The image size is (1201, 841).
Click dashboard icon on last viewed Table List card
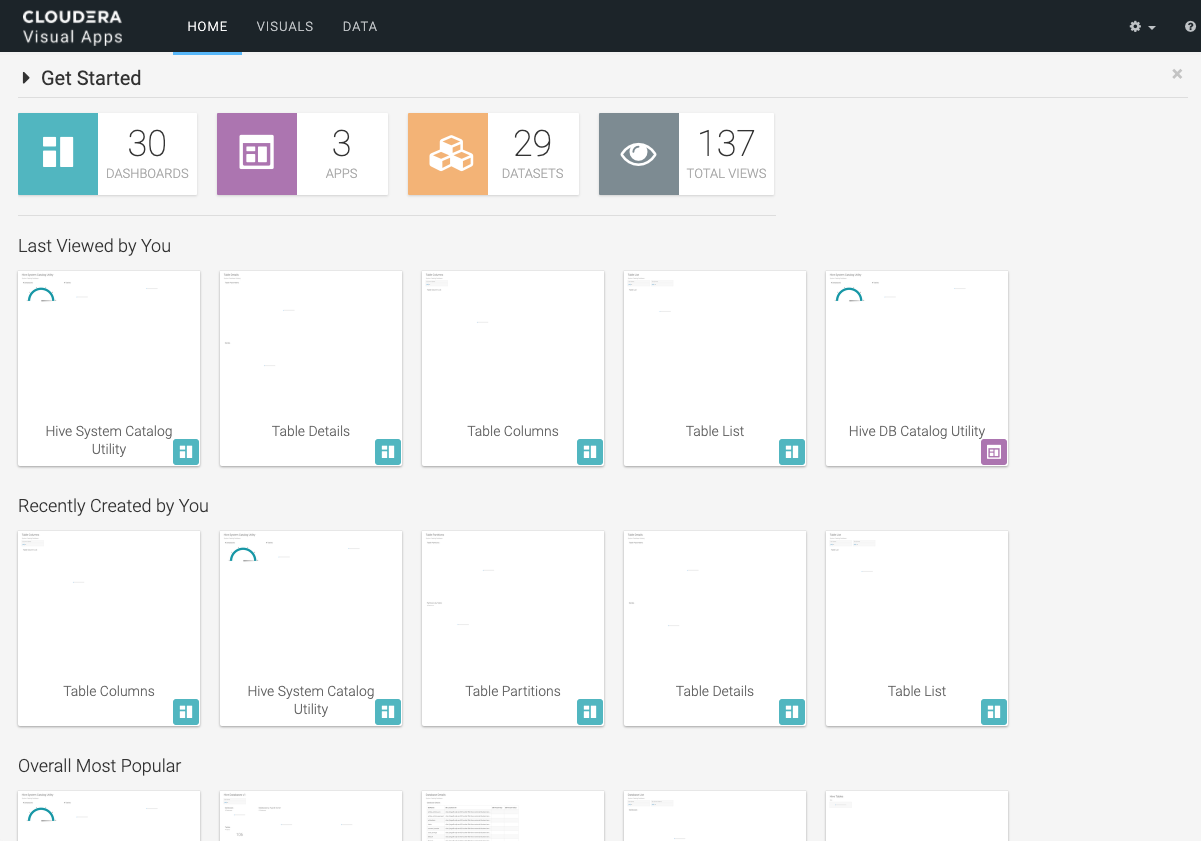coord(791,452)
